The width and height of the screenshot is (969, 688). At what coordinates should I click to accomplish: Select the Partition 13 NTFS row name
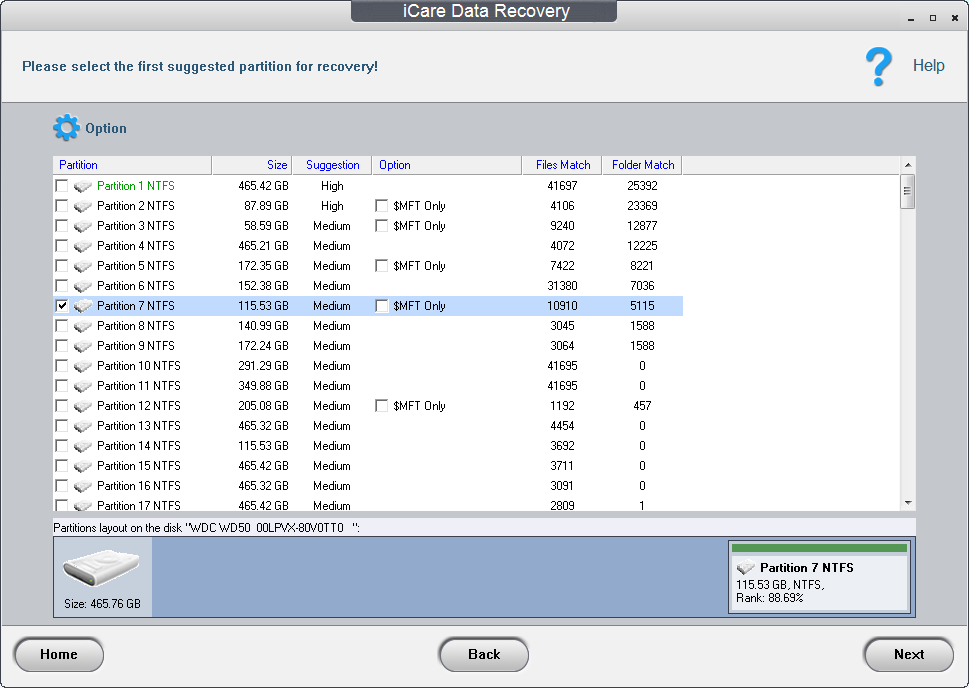(x=139, y=426)
